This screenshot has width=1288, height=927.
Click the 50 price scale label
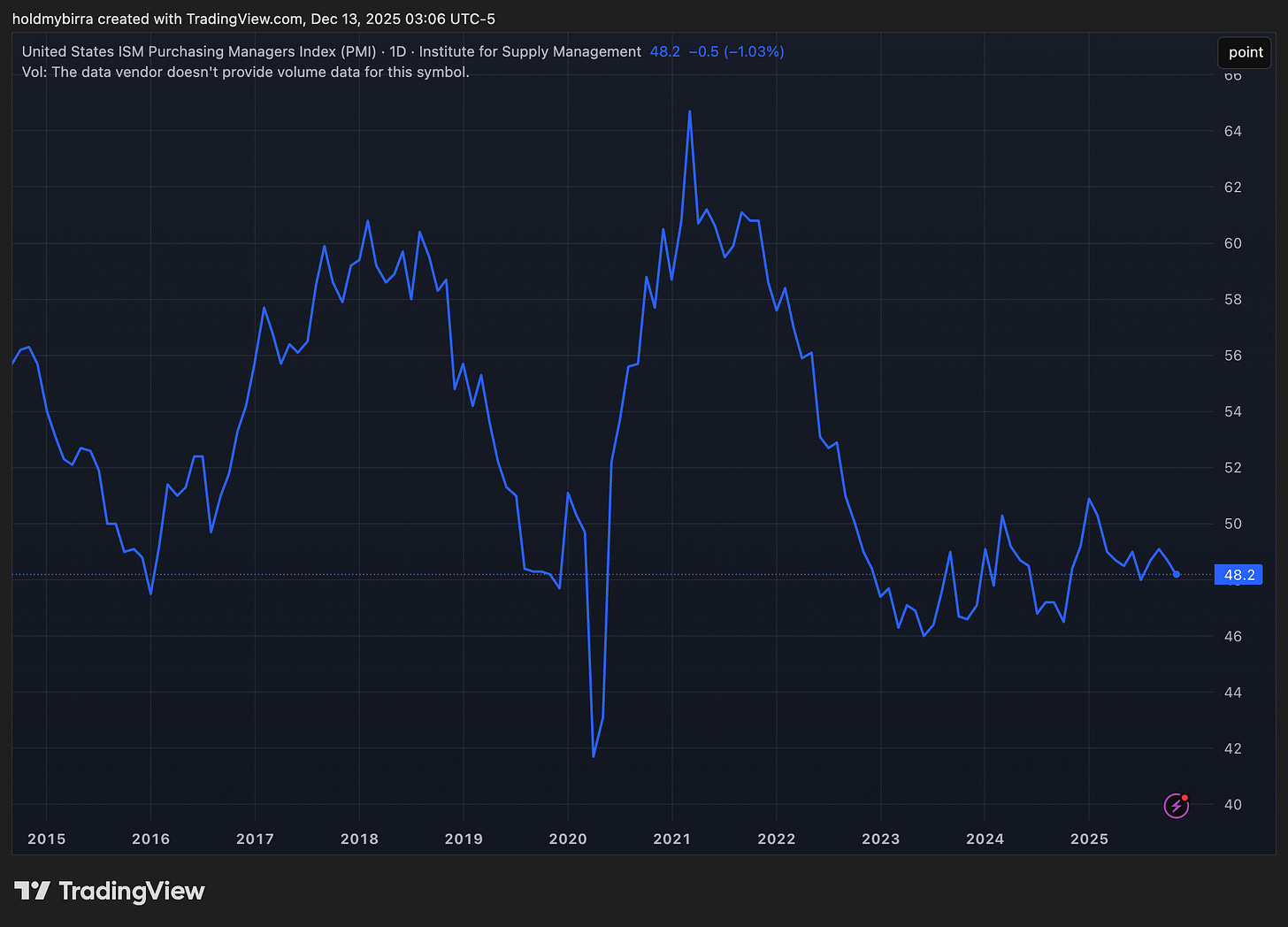[1233, 524]
